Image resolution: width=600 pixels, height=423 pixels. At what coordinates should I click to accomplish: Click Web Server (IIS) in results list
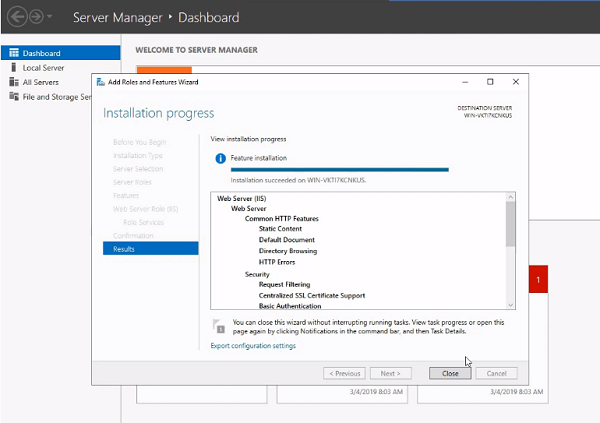(241, 198)
